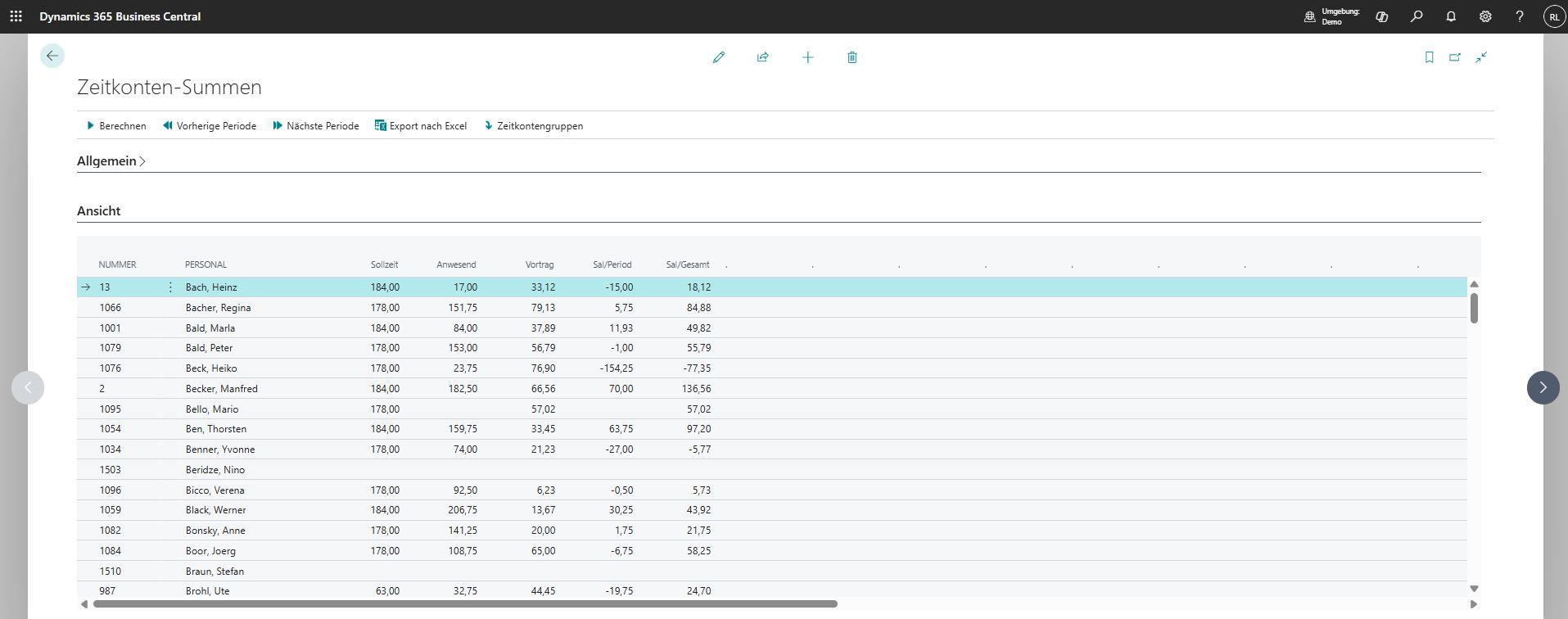The width and height of the screenshot is (1568, 619).
Task: Click Bello, Mario name cell
Action: pos(212,409)
